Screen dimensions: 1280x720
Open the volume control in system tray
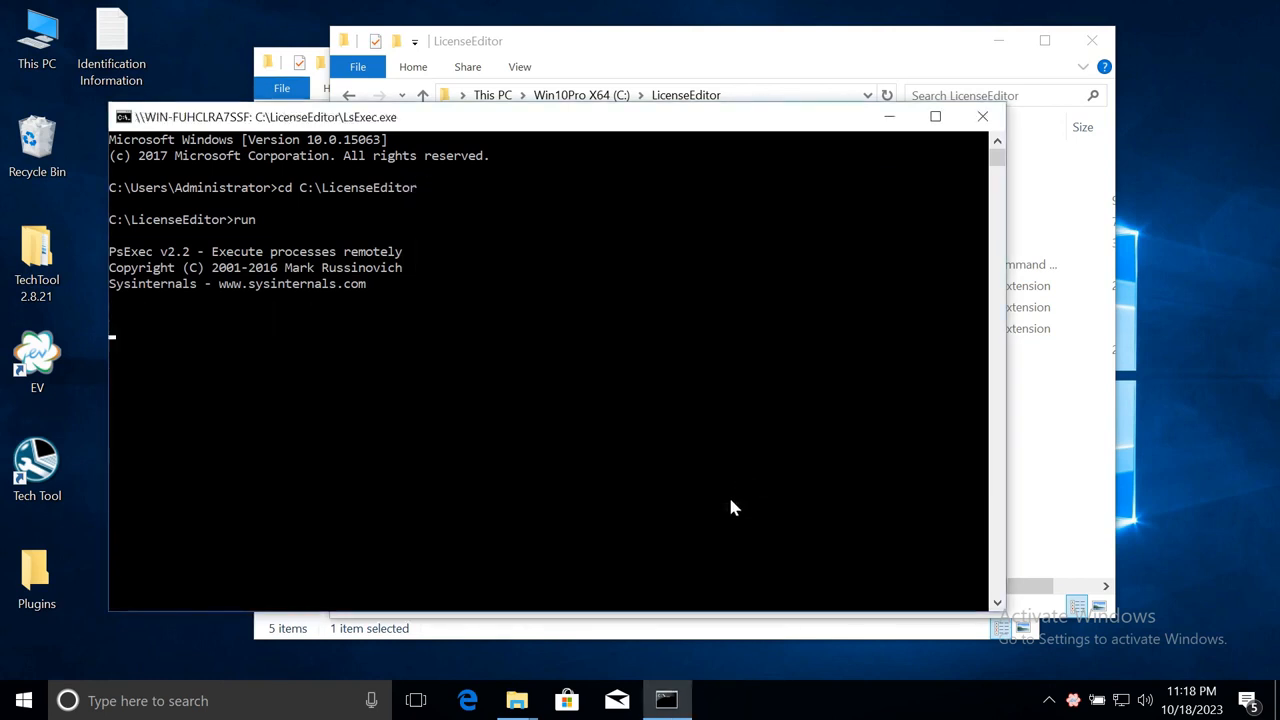click(1146, 700)
